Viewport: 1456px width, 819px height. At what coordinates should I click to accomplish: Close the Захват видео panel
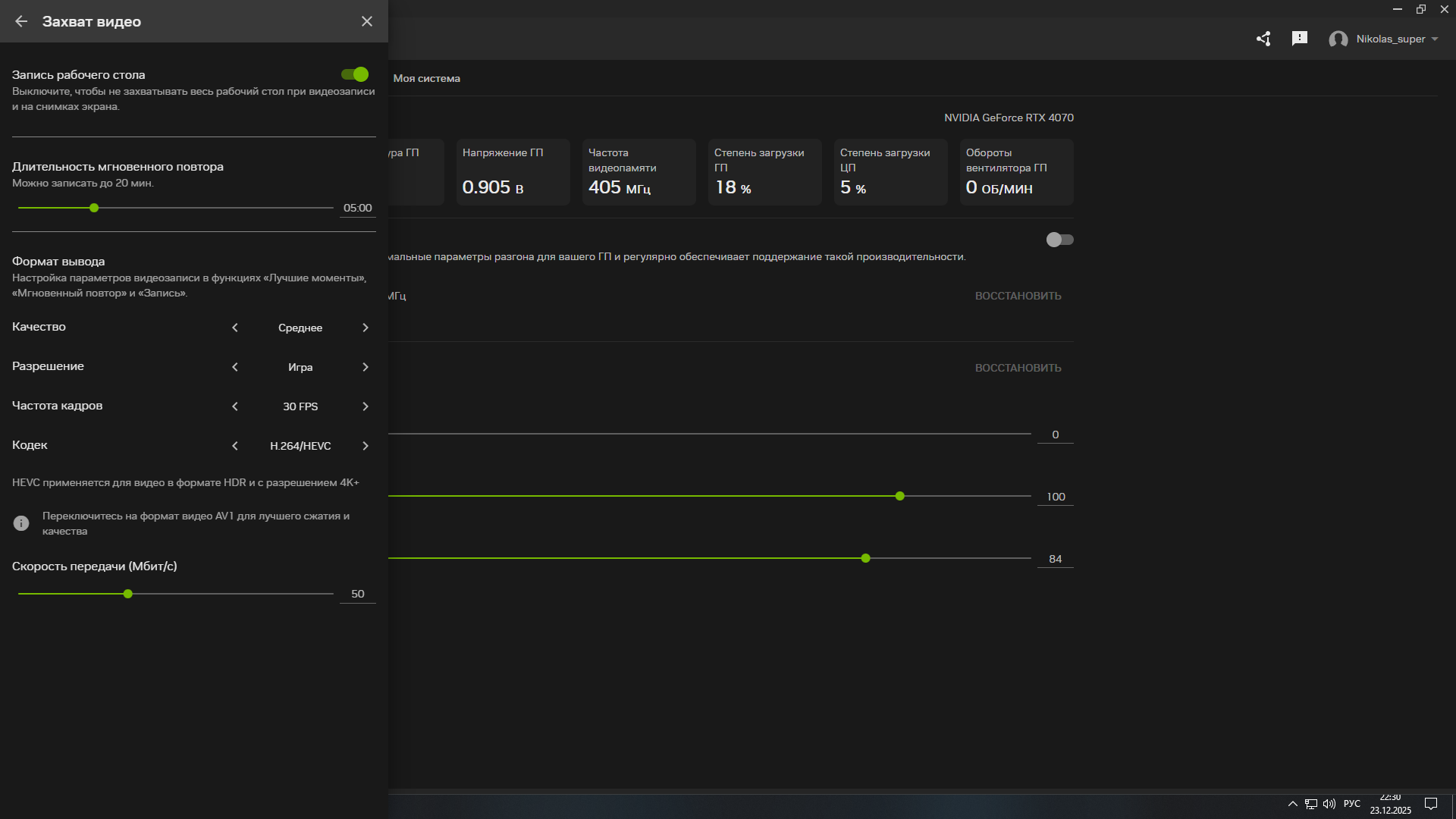click(x=367, y=21)
